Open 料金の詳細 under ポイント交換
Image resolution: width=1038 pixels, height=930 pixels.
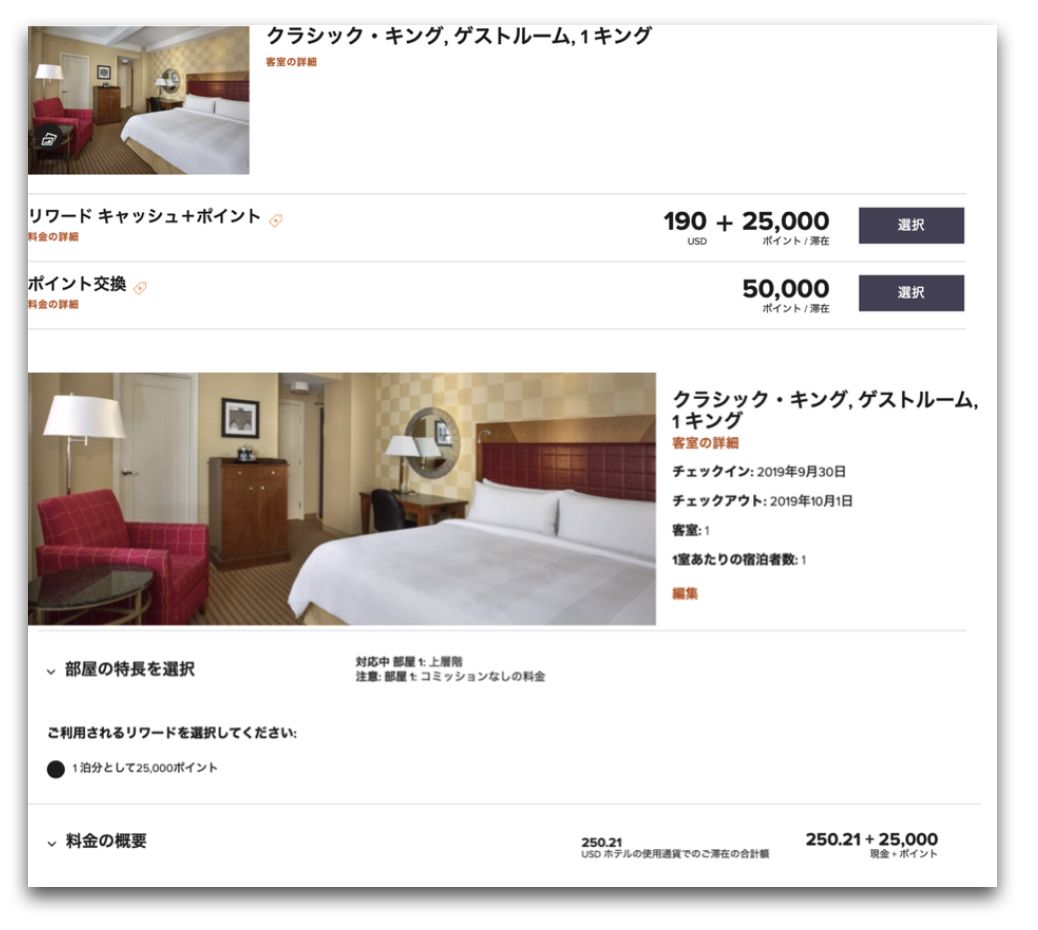53,304
